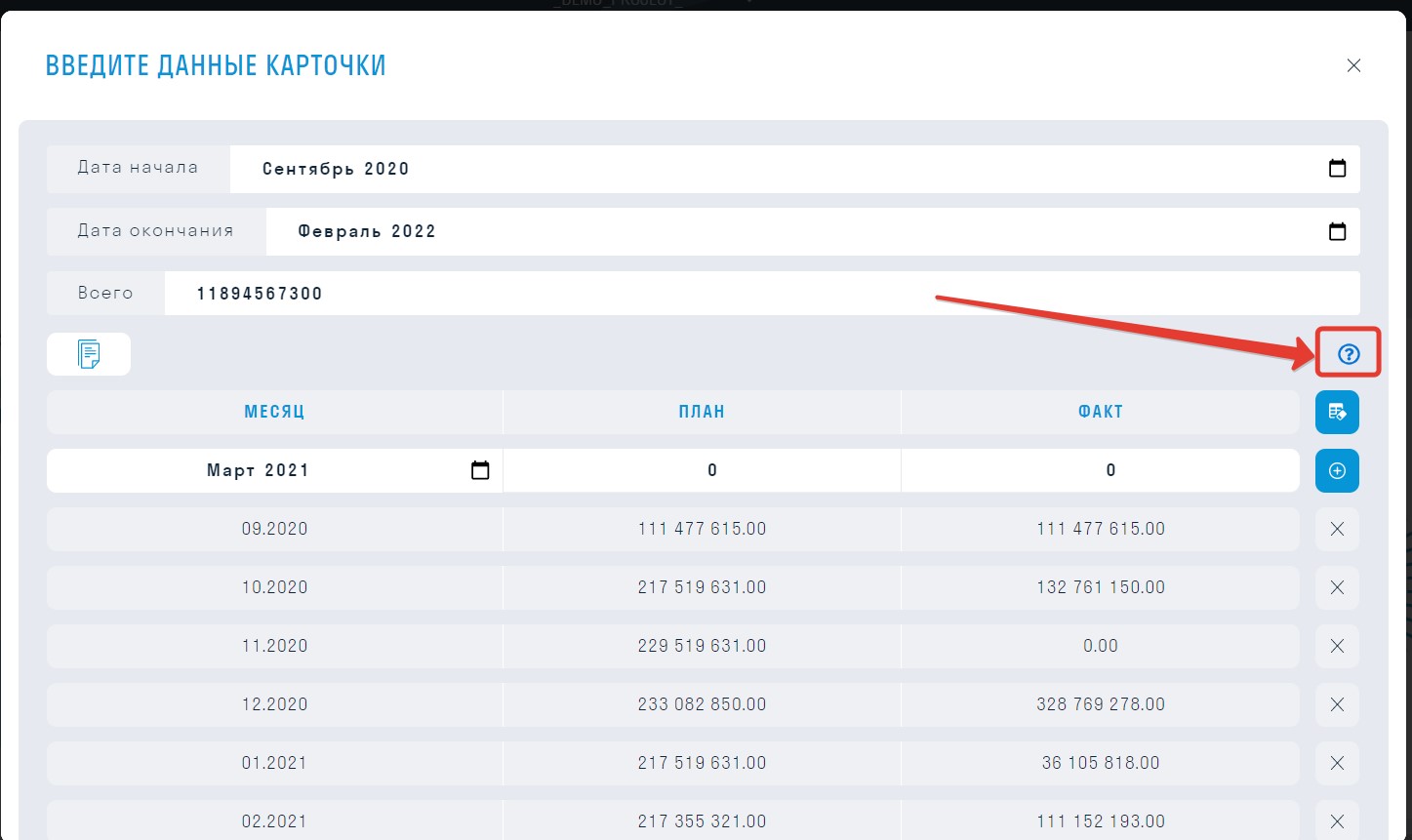Click fact value 0.00 for 11.2020

point(1101,646)
